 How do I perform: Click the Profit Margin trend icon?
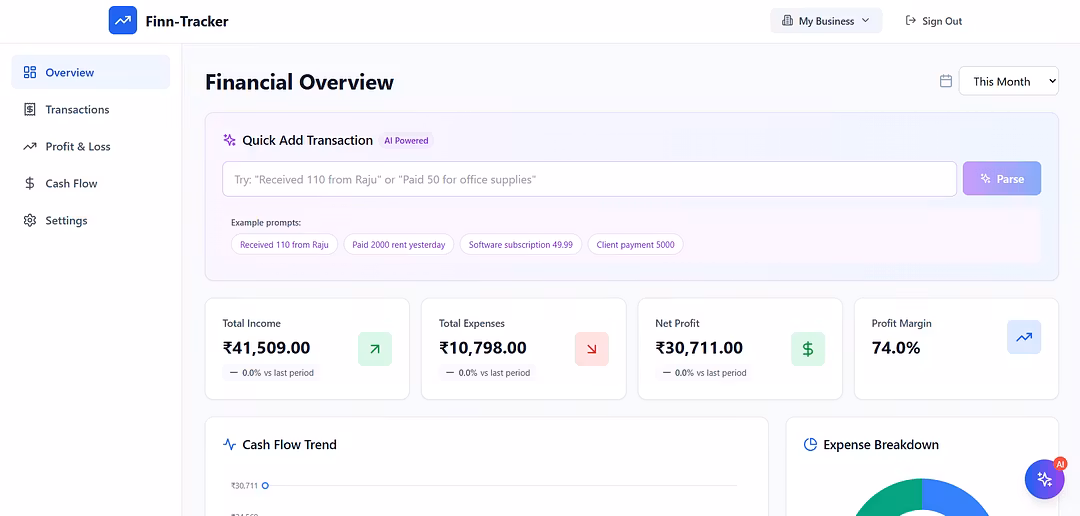pos(1024,337)
